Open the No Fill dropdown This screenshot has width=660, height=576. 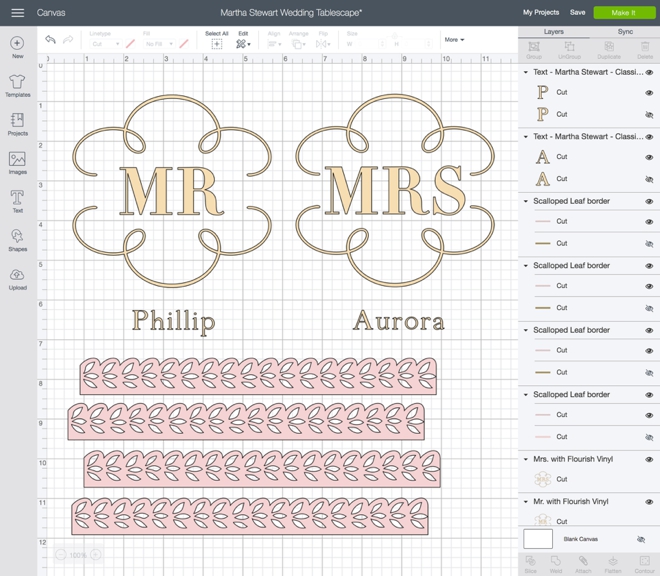[160, 44]
